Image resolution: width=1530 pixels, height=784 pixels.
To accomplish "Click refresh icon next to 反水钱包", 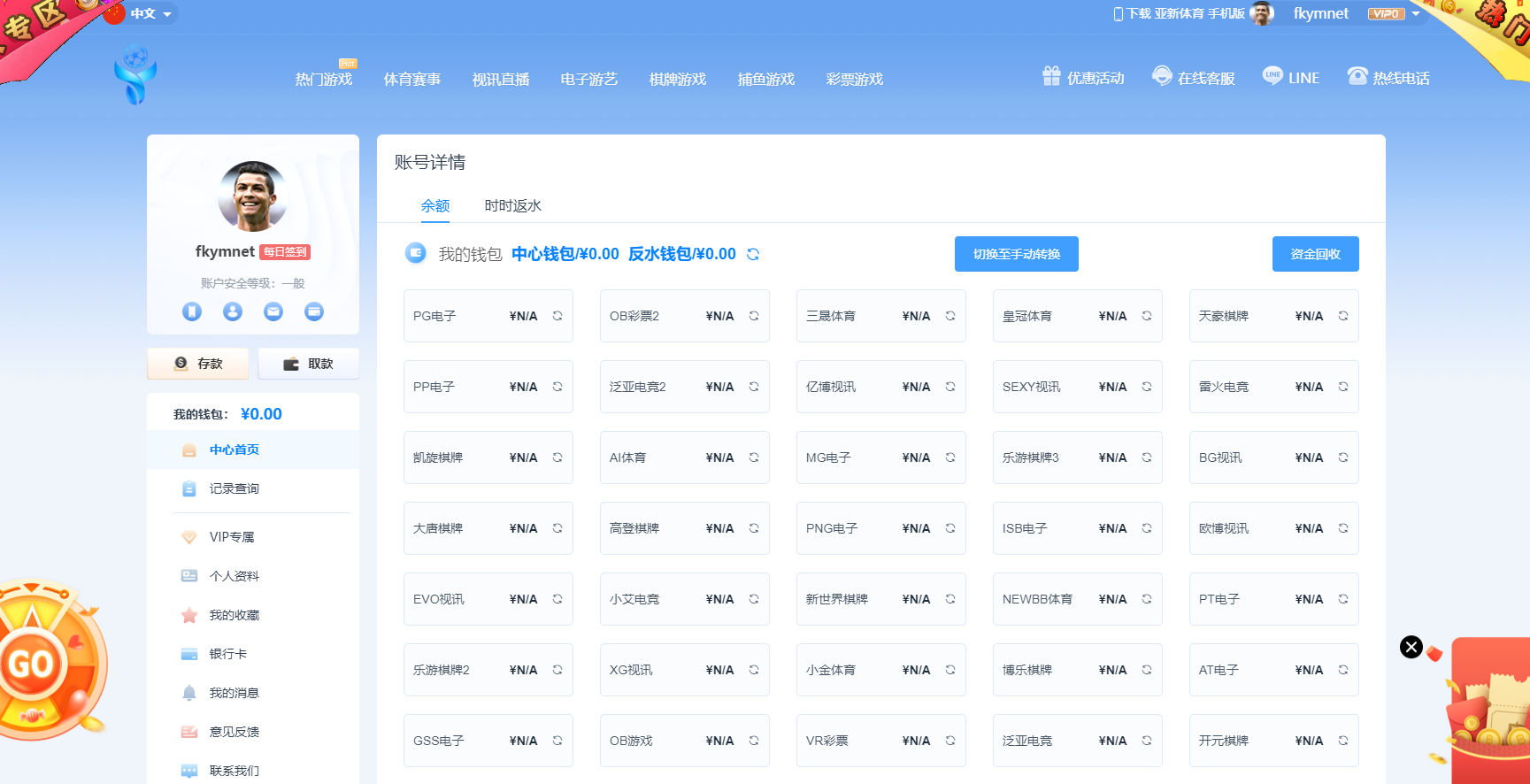I will 753,254.
